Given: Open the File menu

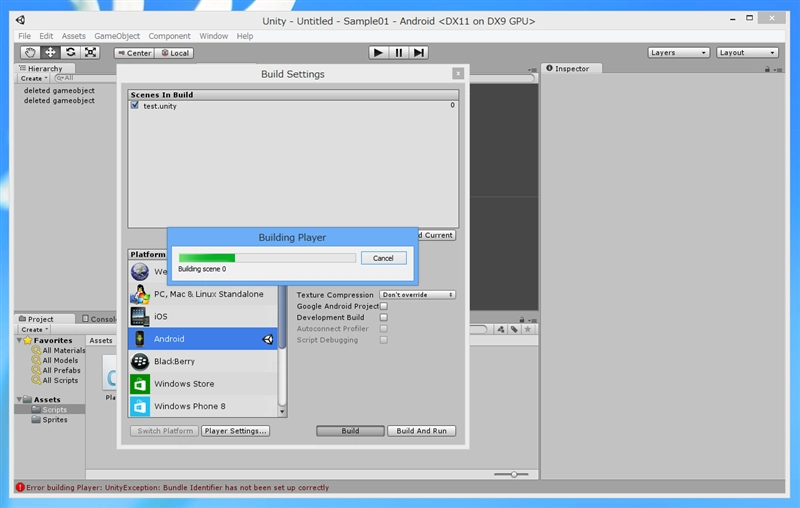Looking at the screenshot, I should point(24,36).
